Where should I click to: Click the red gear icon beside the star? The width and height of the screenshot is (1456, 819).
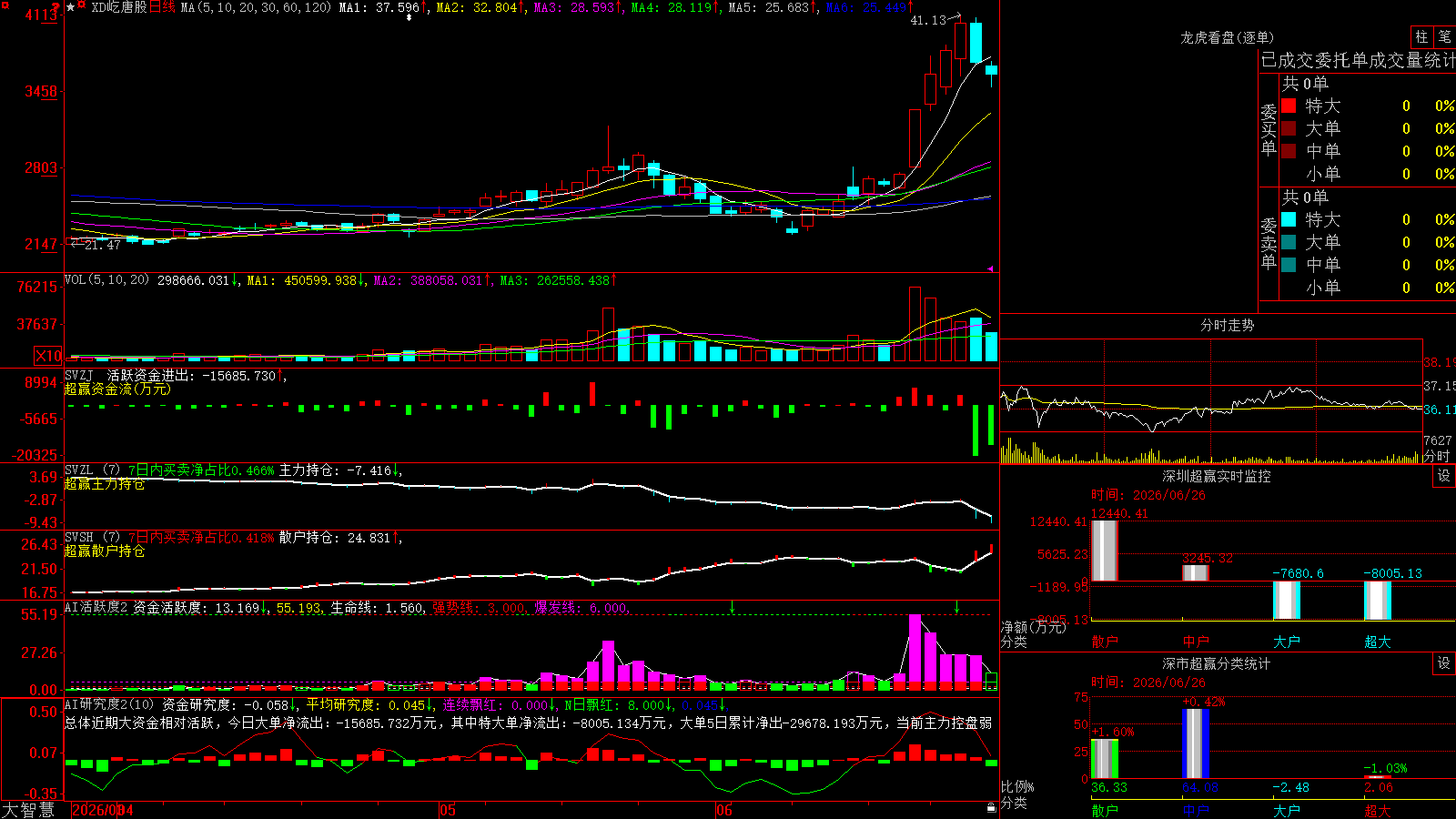82,6
